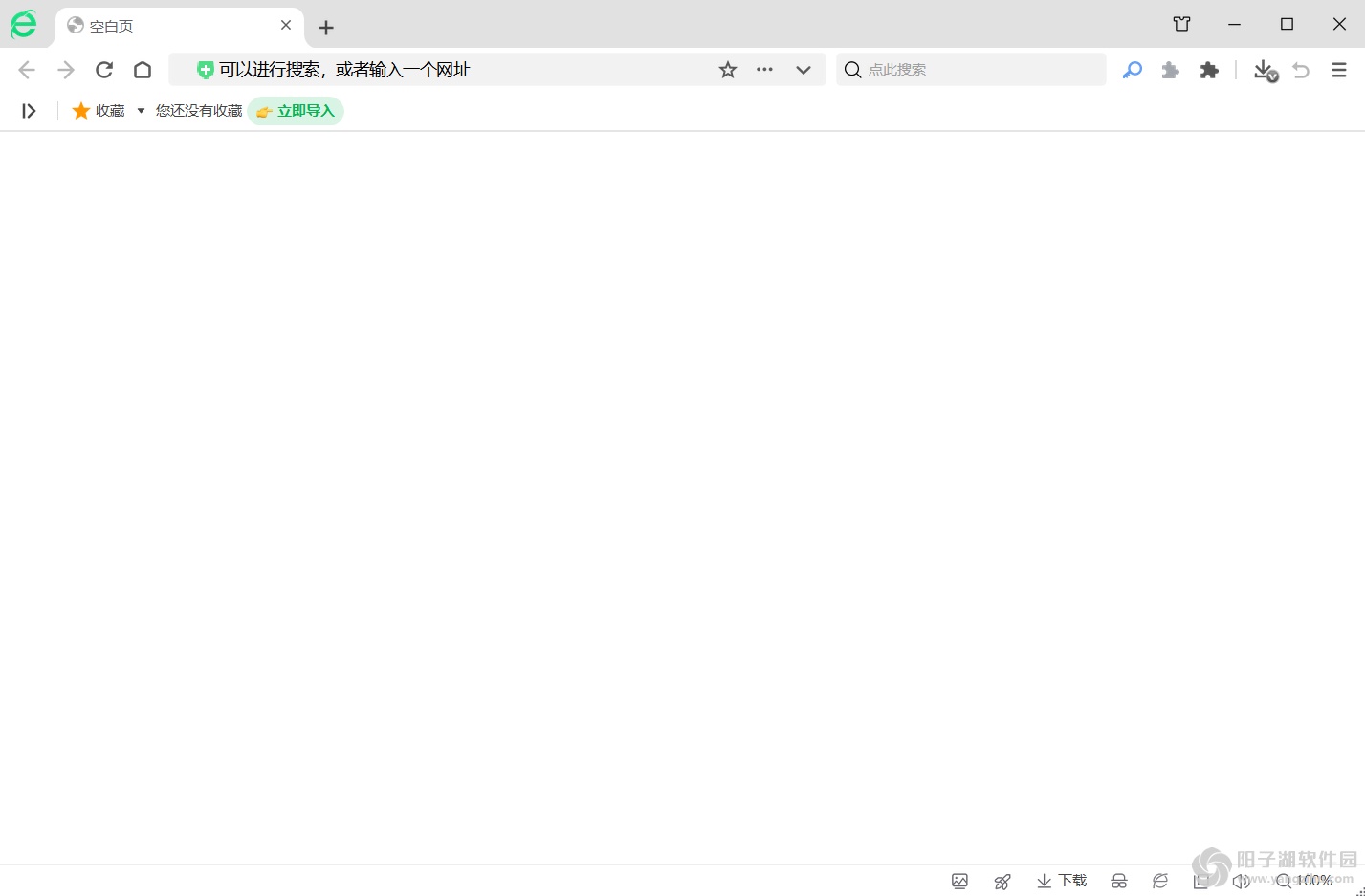Open the main hamburger menu
Screen dimensions: 1365x896
pos(1337,69)
